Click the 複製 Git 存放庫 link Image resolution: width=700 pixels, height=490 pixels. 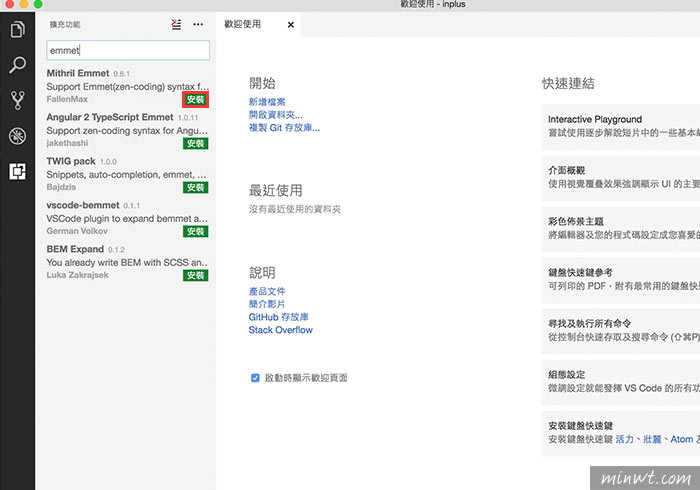point(284,128)
